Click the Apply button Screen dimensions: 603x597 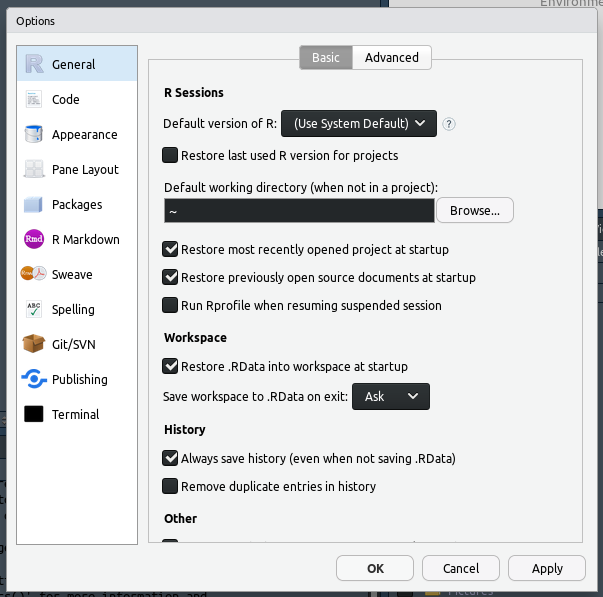pos(547,568)
